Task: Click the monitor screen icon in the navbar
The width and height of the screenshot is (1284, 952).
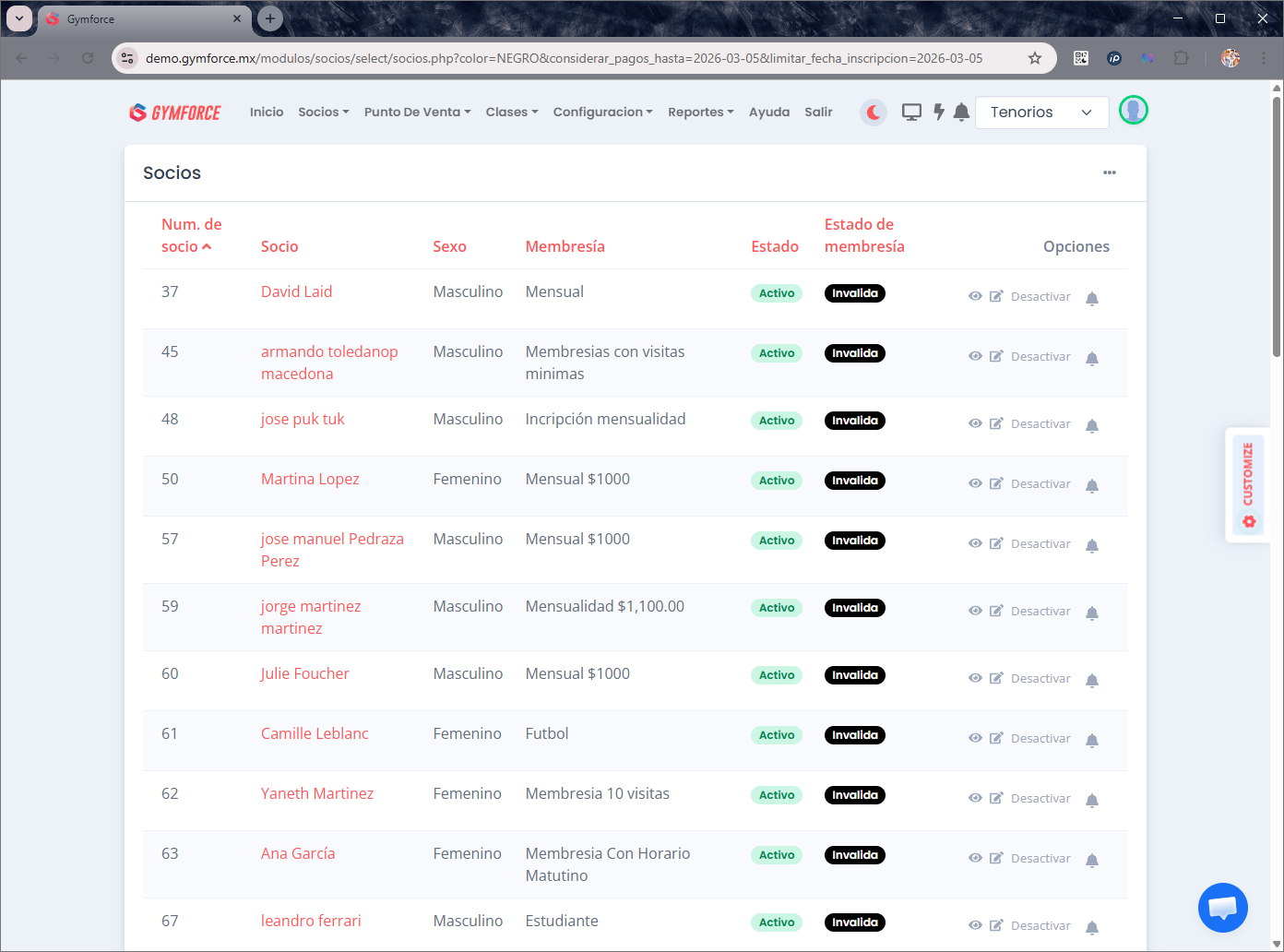Action: [911, 113]
